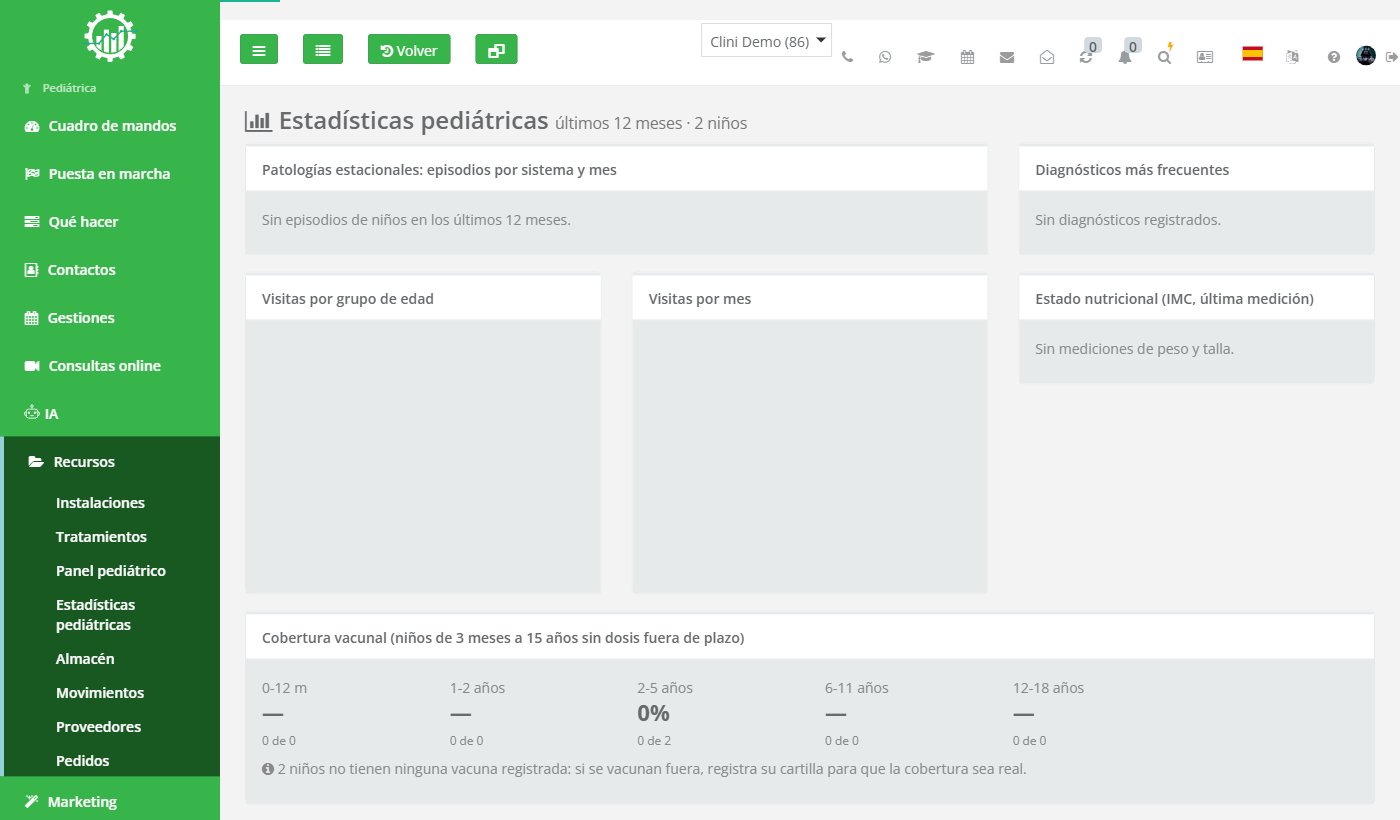Viewport: 1400px width, 820px height.
Task: Click the ID card icon
Action: pos(1205,57)
